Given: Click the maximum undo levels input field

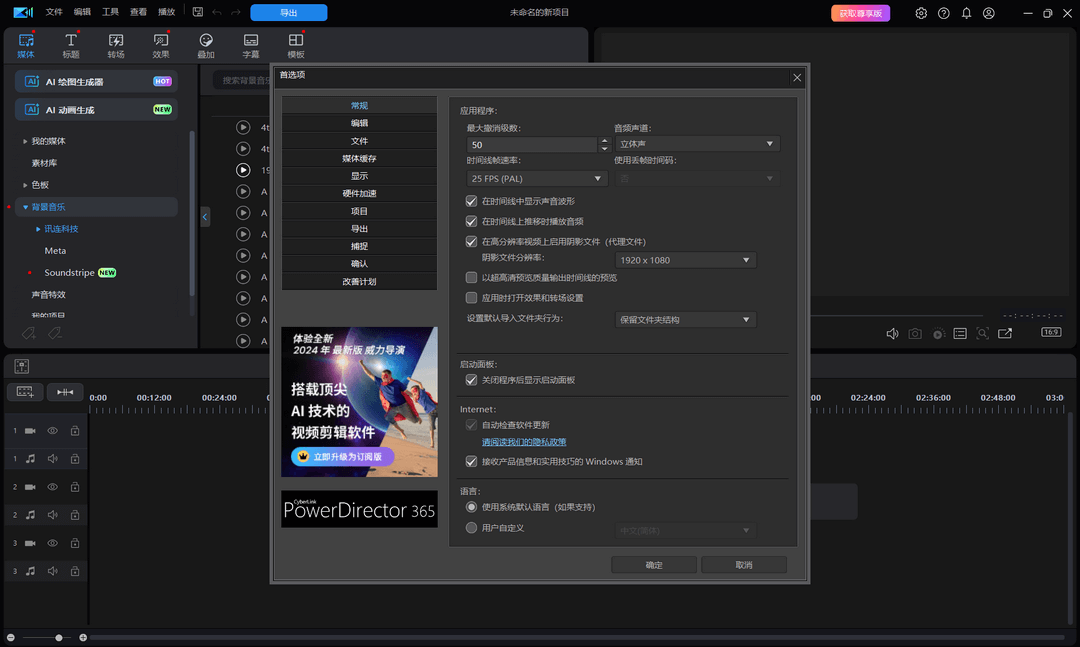Looking at the screenshot, I should point(532,145).
